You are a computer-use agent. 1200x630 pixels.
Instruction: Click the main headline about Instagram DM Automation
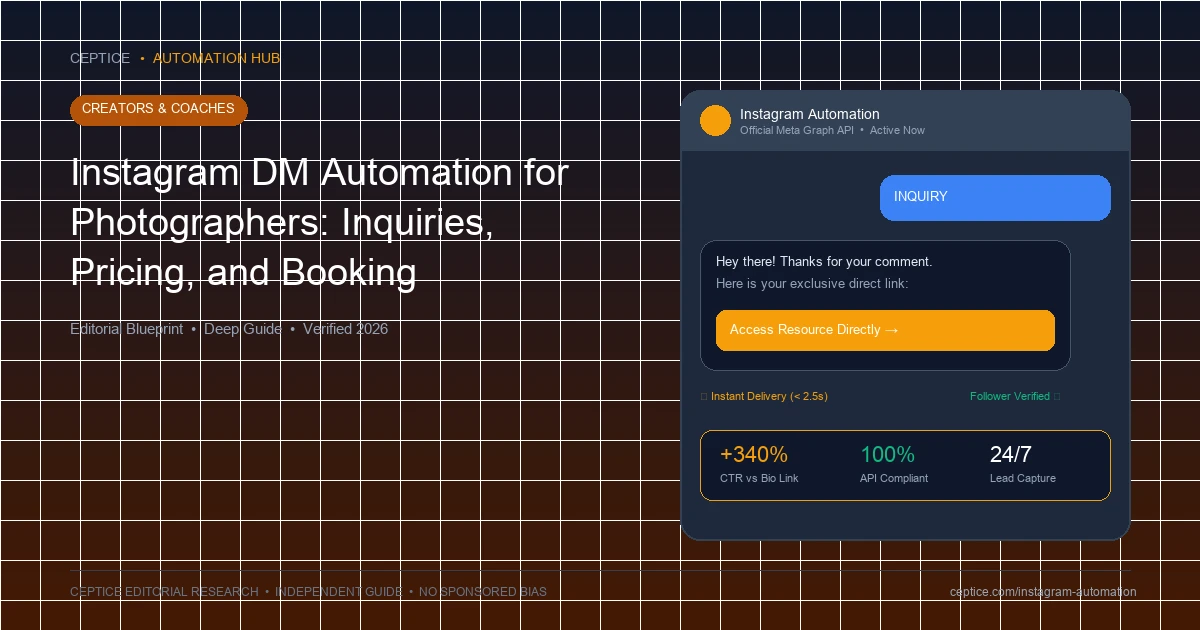point(320,222)
